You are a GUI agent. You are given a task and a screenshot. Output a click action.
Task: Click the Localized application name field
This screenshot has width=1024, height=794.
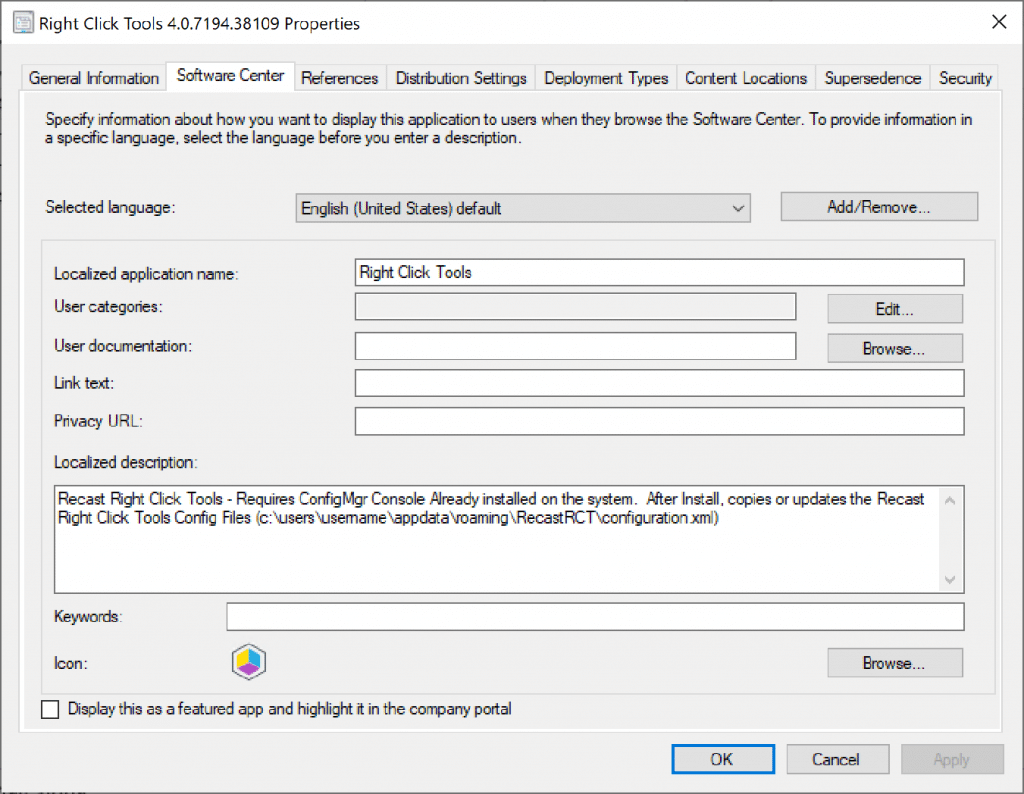[x=659, y=272]
